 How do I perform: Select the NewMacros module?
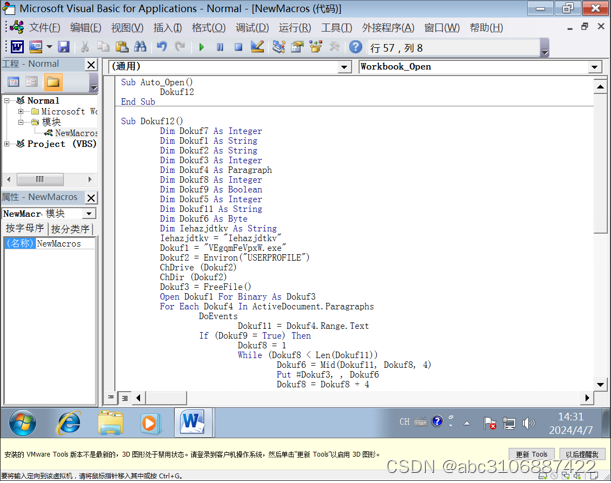[x=76, y=133]
